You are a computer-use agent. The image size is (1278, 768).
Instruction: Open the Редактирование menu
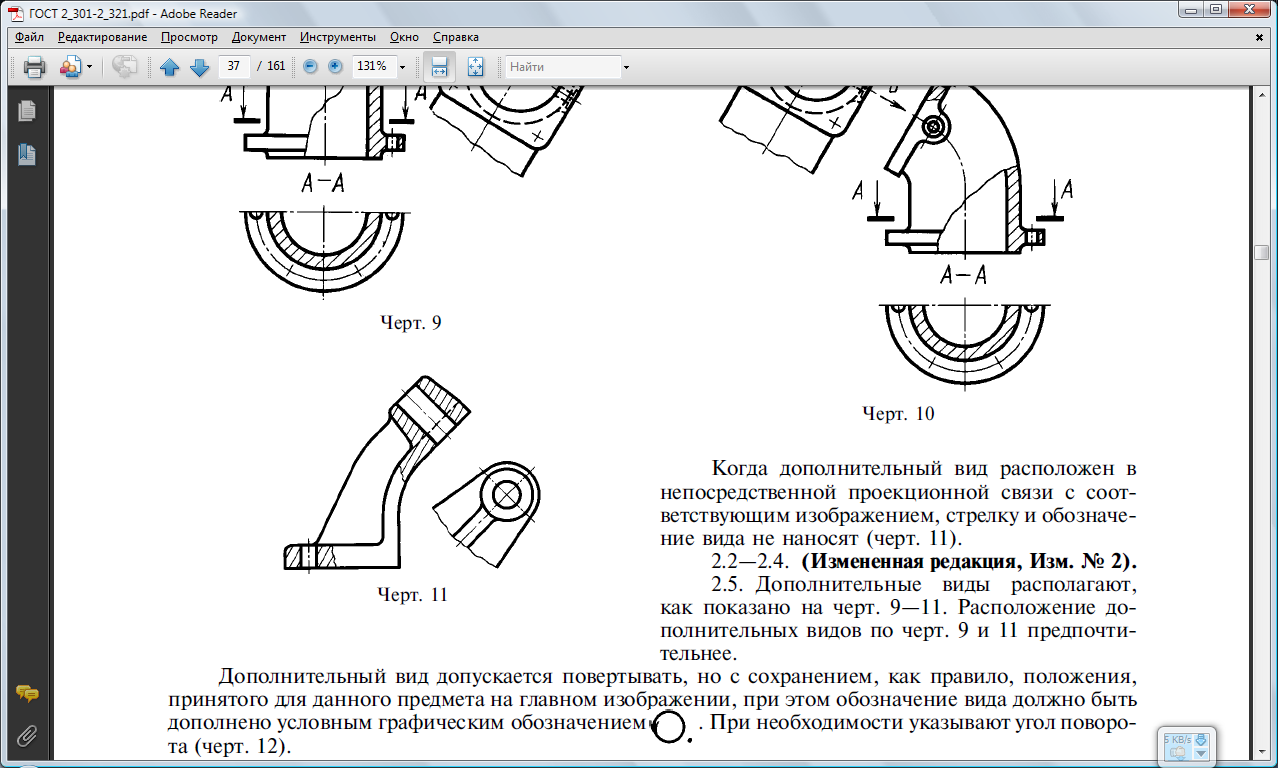[102, 37]
